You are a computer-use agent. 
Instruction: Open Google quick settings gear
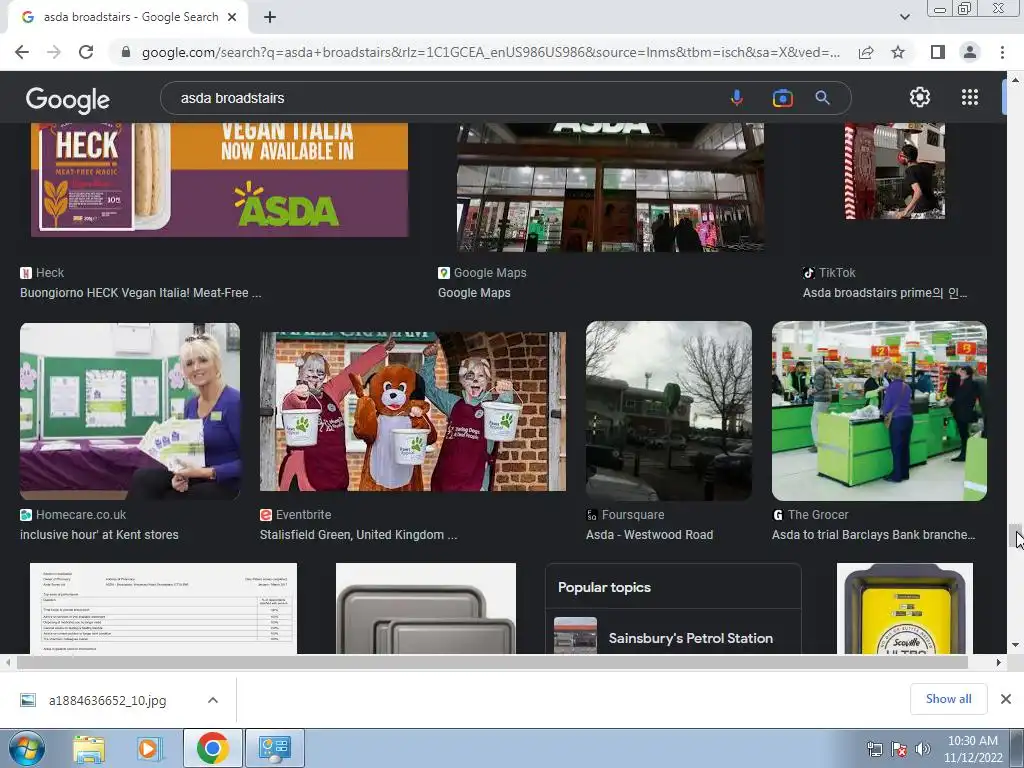click(920, 97)
